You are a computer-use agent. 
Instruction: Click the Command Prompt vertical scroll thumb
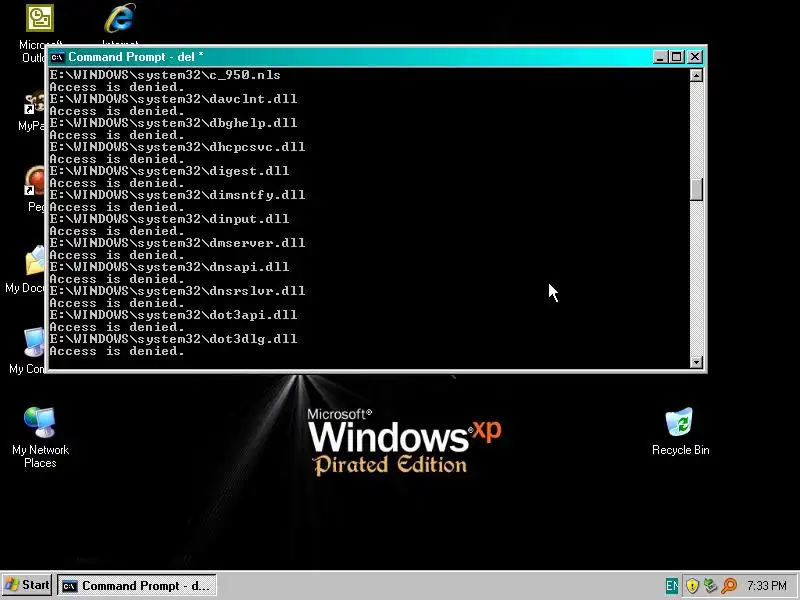click(x=696, y=189)
